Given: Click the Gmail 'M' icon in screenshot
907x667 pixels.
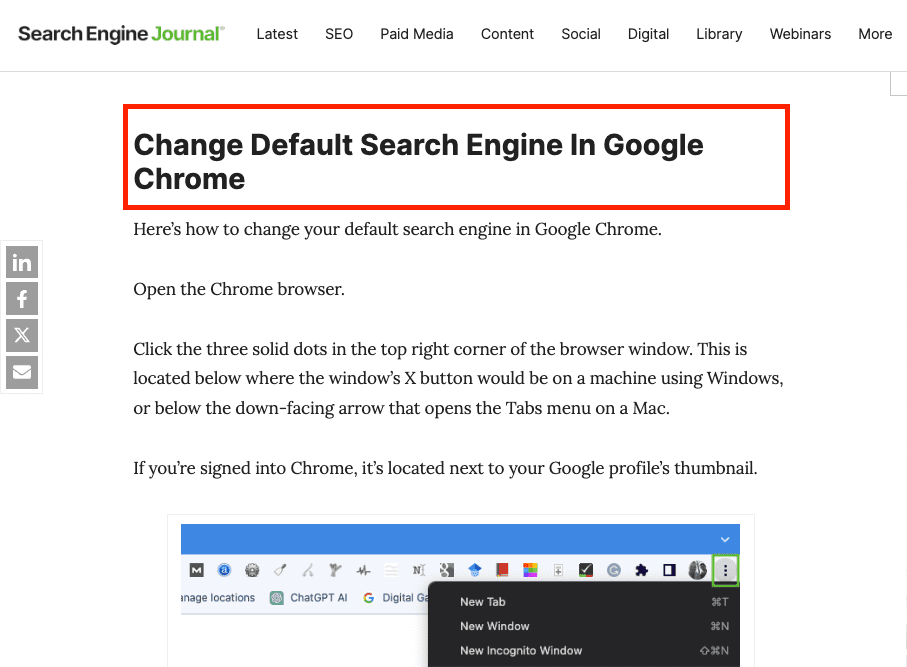Looking at the screenshot, I should tap(197, 570).
